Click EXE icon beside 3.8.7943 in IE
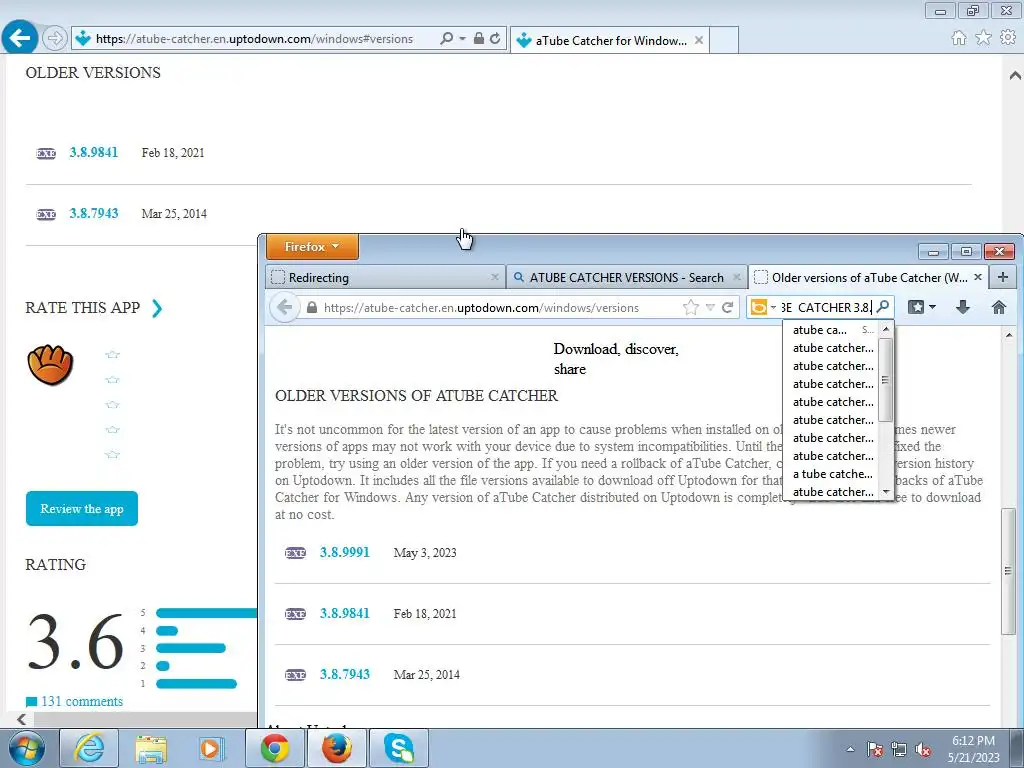 point(46,214)
